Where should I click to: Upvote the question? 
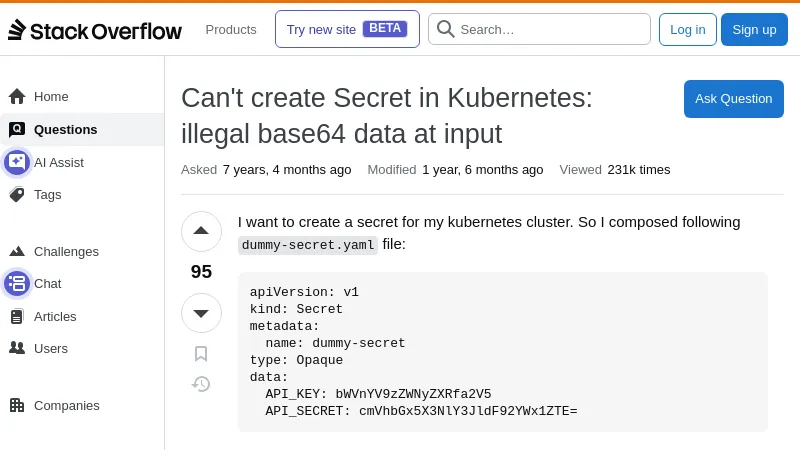point(201,231)
